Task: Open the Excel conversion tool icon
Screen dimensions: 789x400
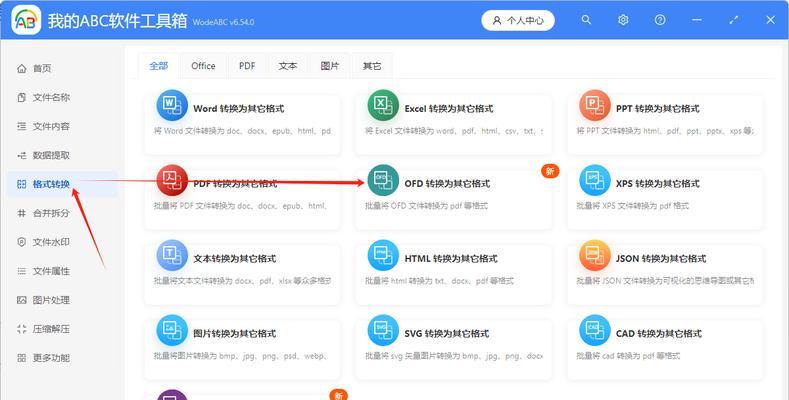Action: [x=383, y=105]
